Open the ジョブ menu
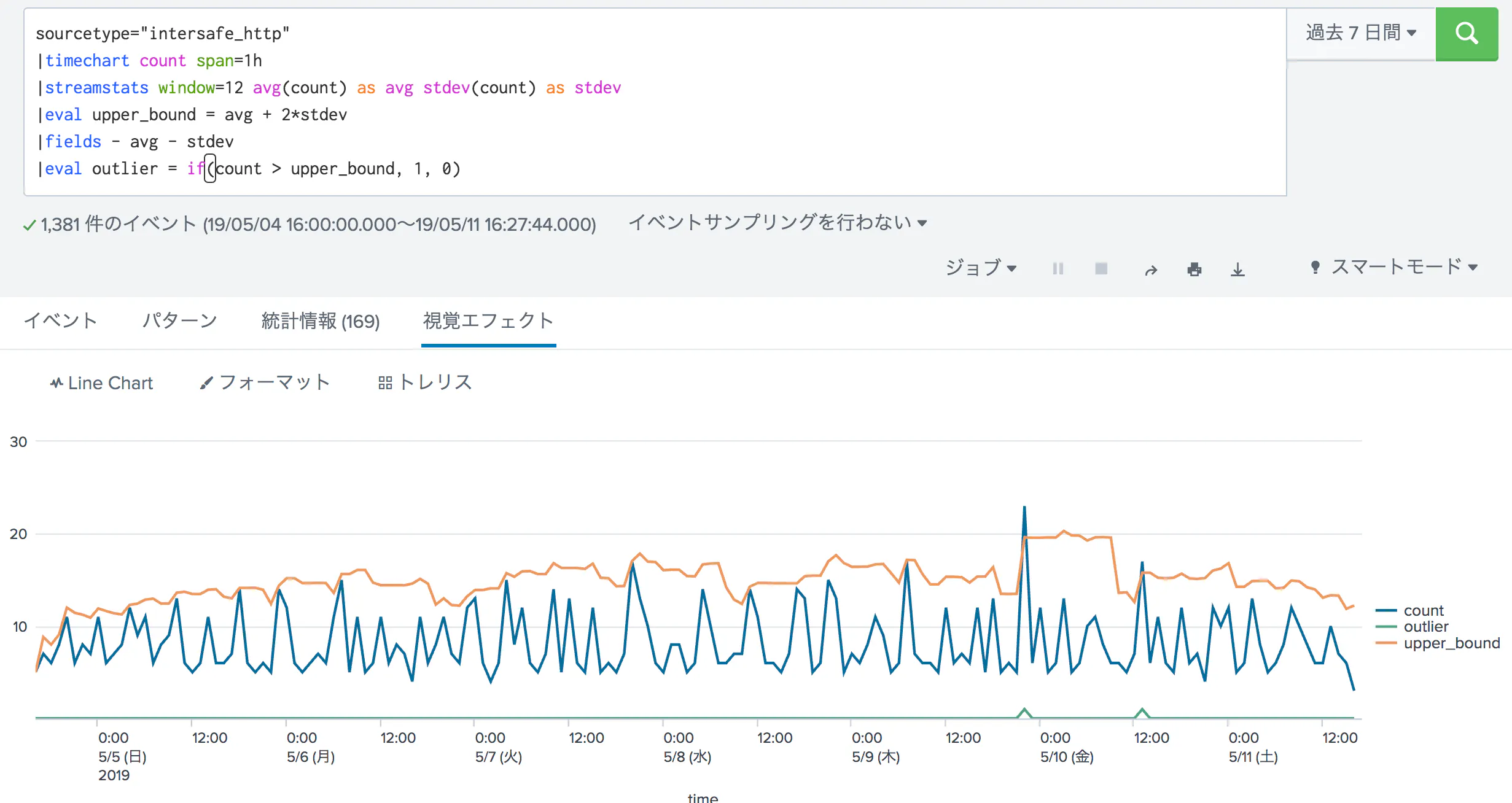 [981, 268]
